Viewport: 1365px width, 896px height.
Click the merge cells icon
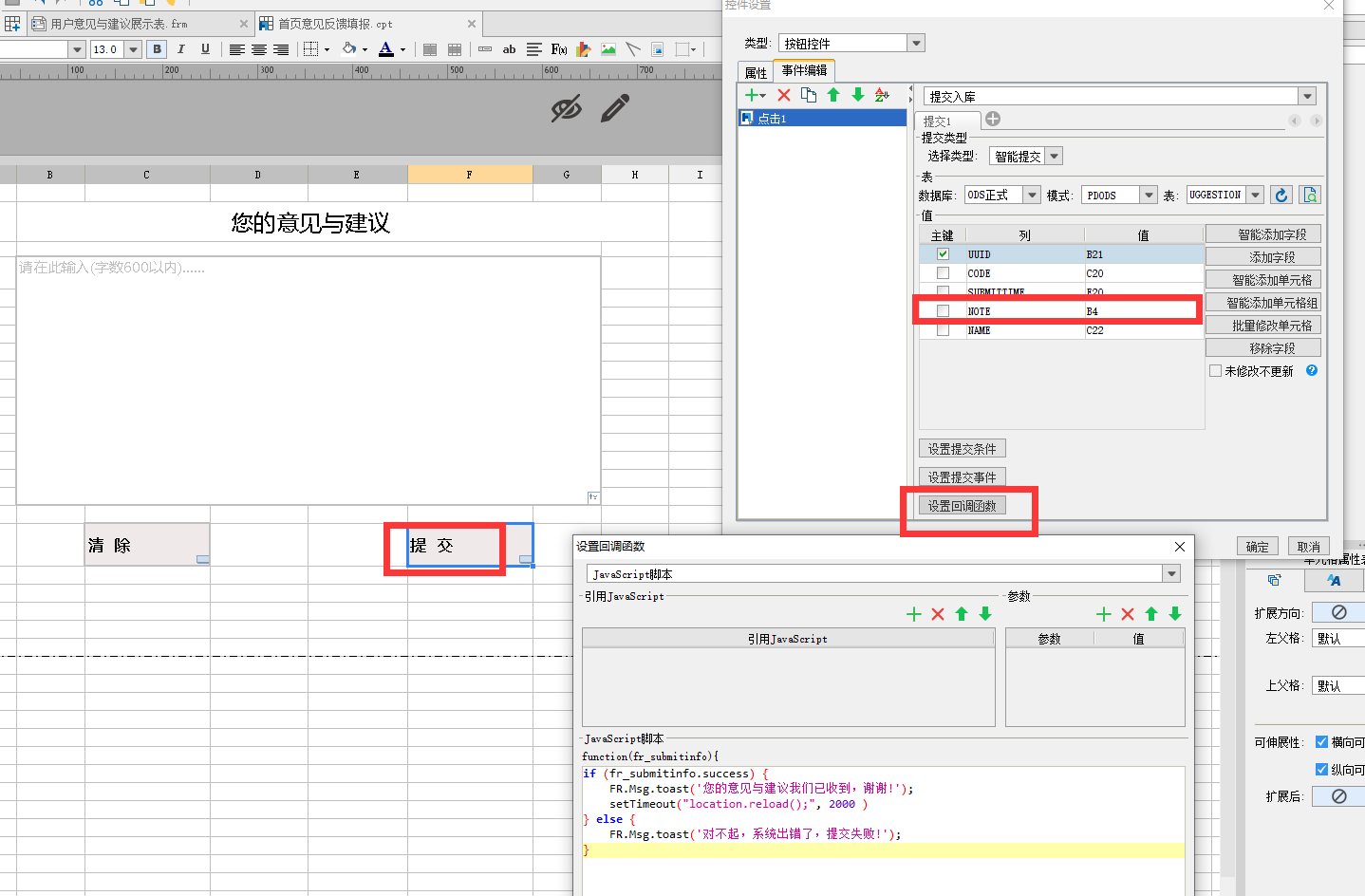click(x=430, y=49)
